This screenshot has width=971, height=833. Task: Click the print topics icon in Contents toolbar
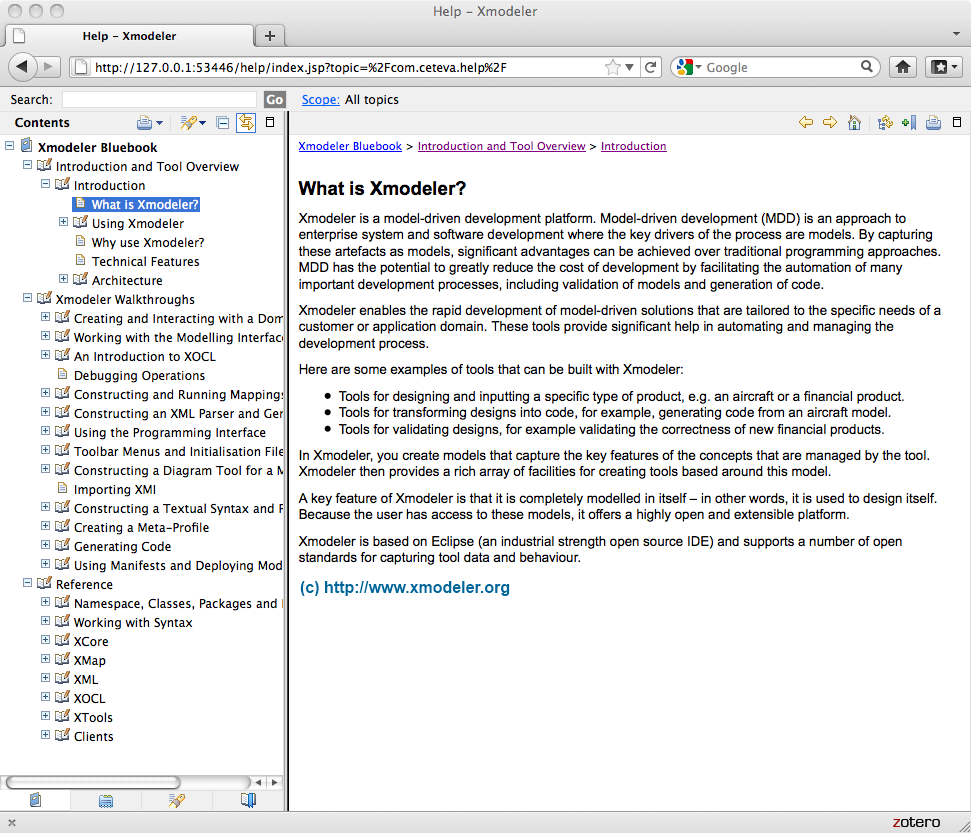click(x=144, y=123)
